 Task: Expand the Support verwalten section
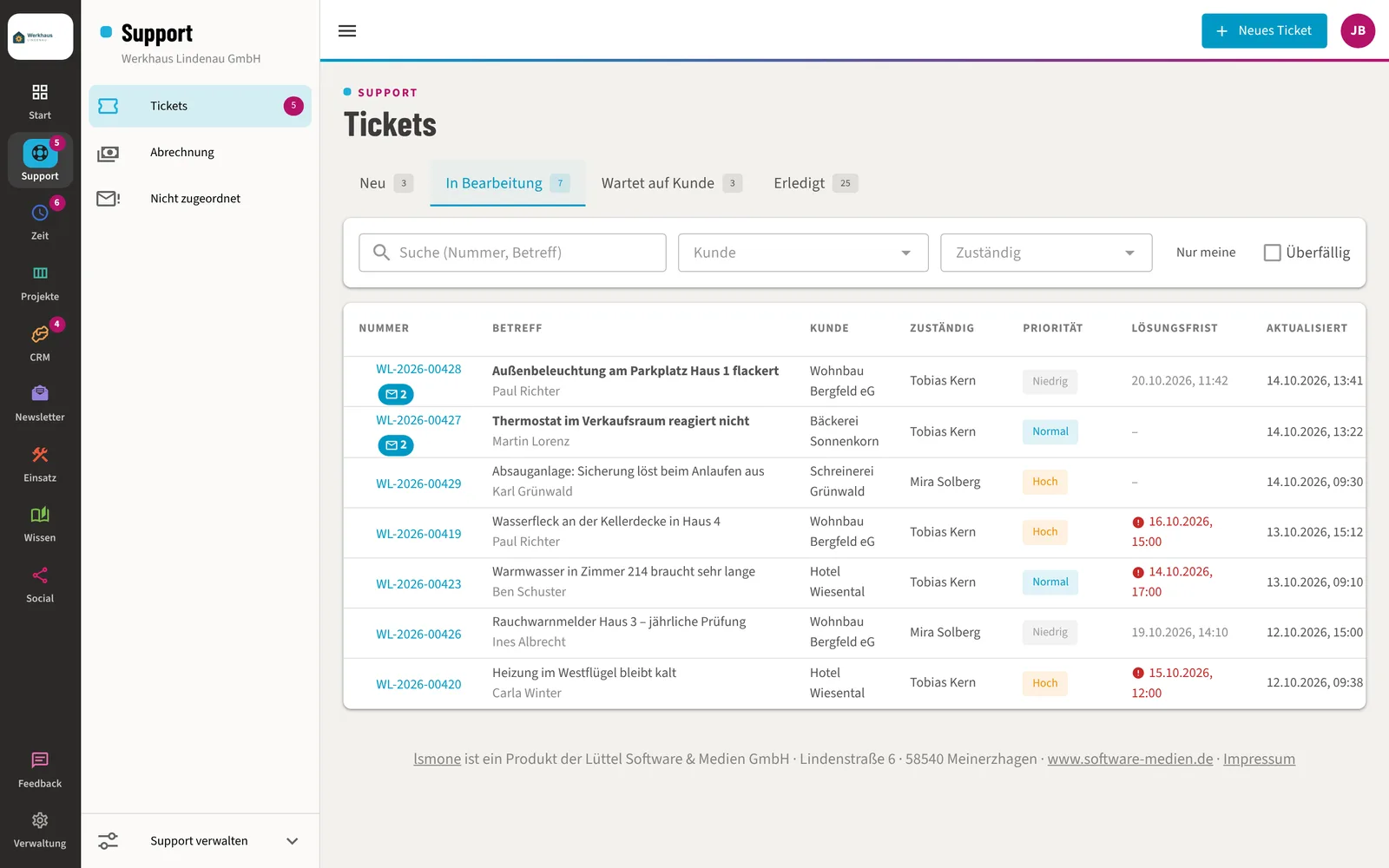[201, 841]
